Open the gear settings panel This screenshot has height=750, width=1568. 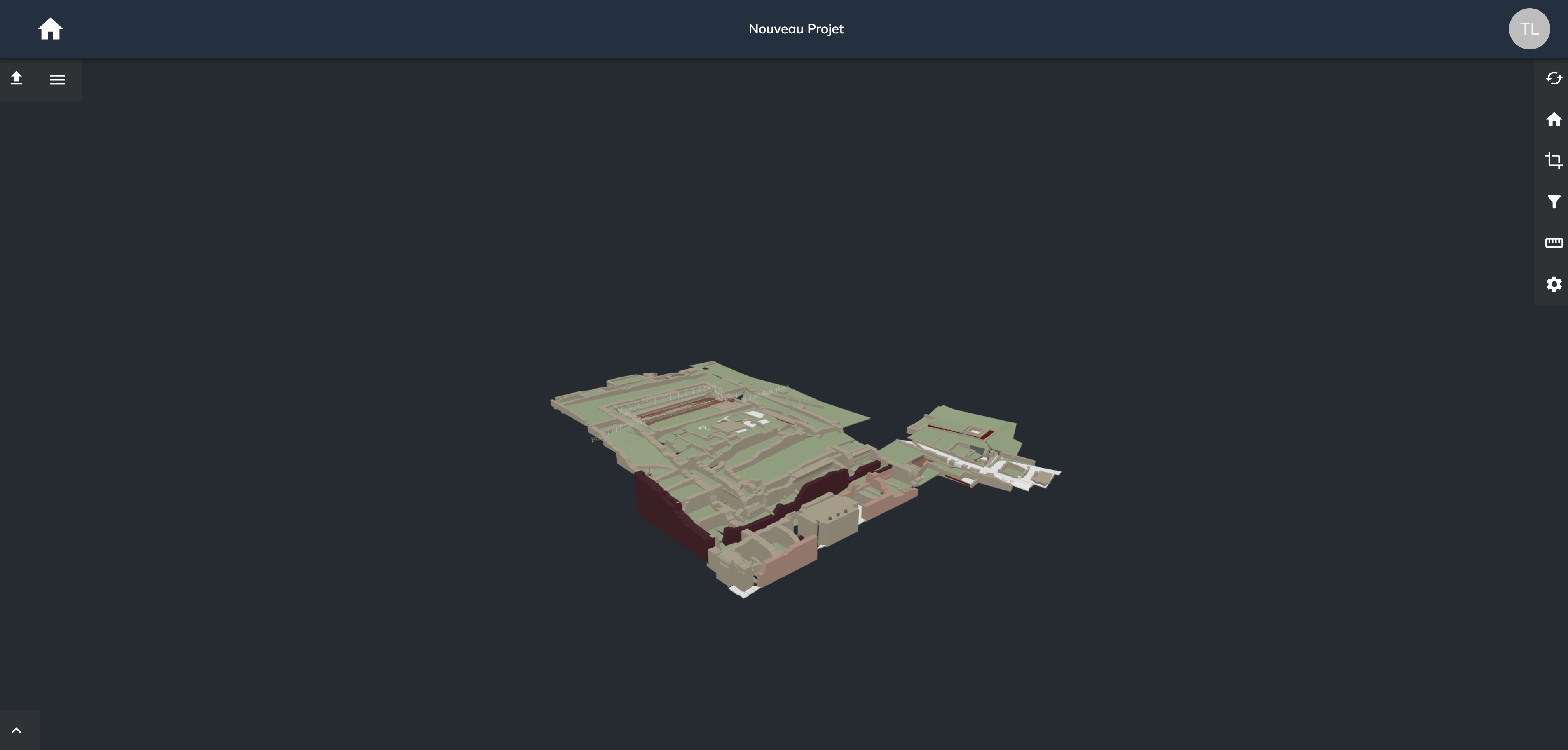[1554, 284]
